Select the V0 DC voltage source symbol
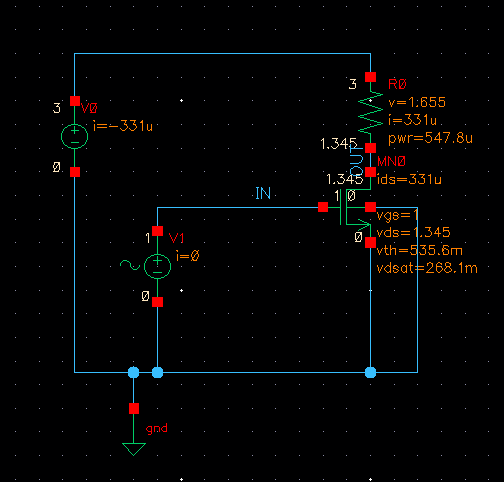 point(75,136)
